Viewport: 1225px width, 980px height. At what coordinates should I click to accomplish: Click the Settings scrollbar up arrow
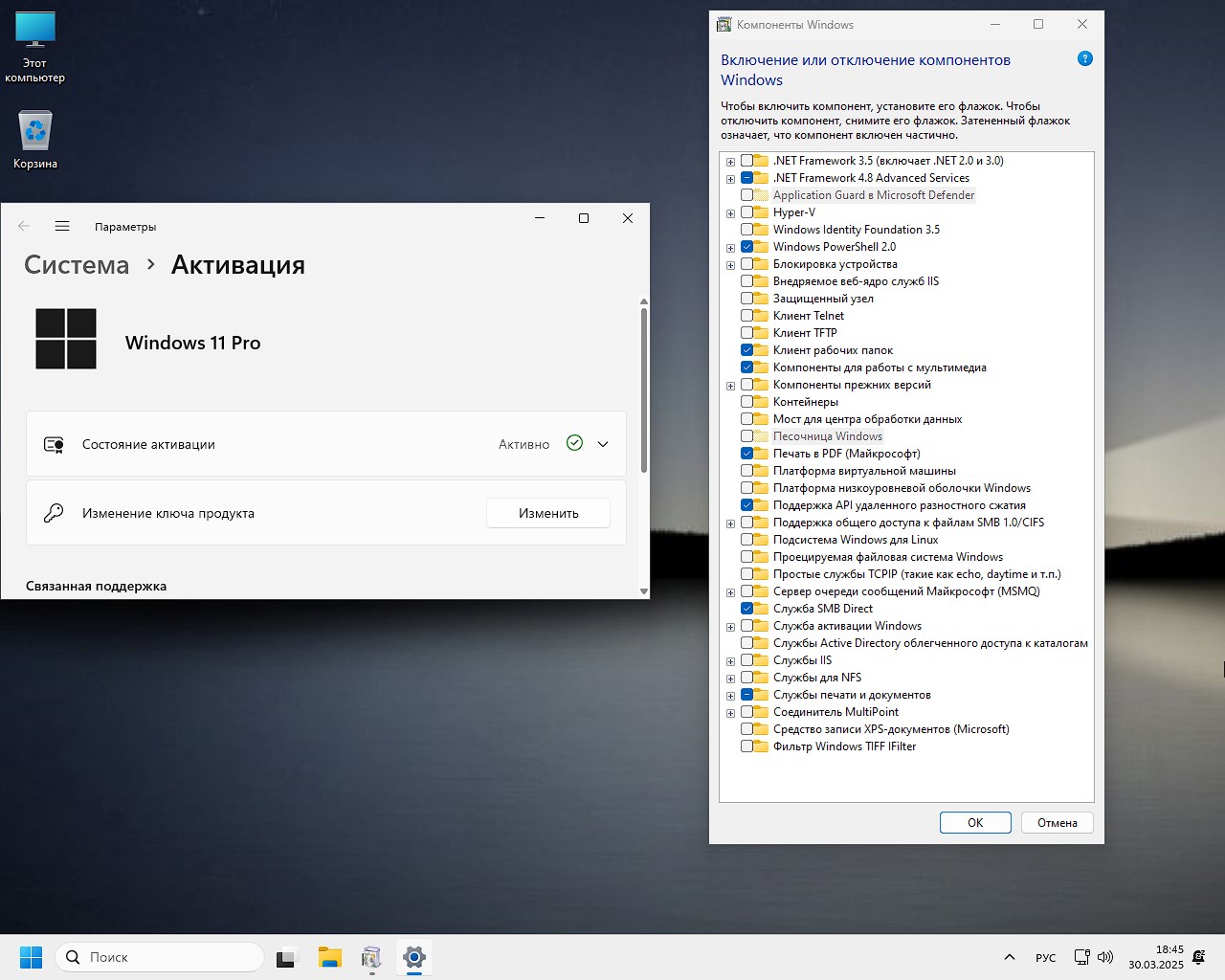point(644,302)
